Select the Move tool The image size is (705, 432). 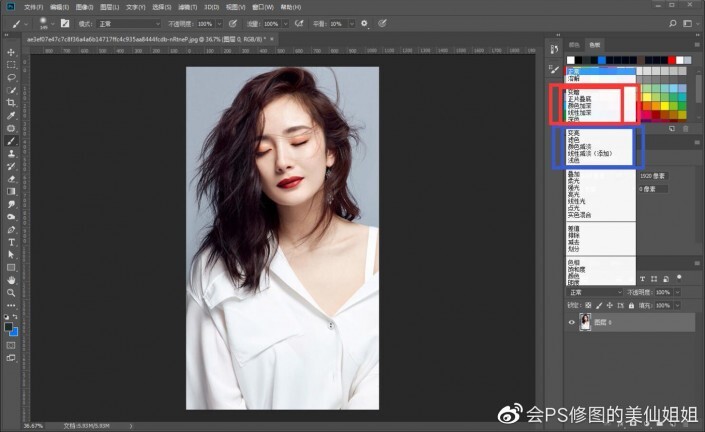(11, 52)
